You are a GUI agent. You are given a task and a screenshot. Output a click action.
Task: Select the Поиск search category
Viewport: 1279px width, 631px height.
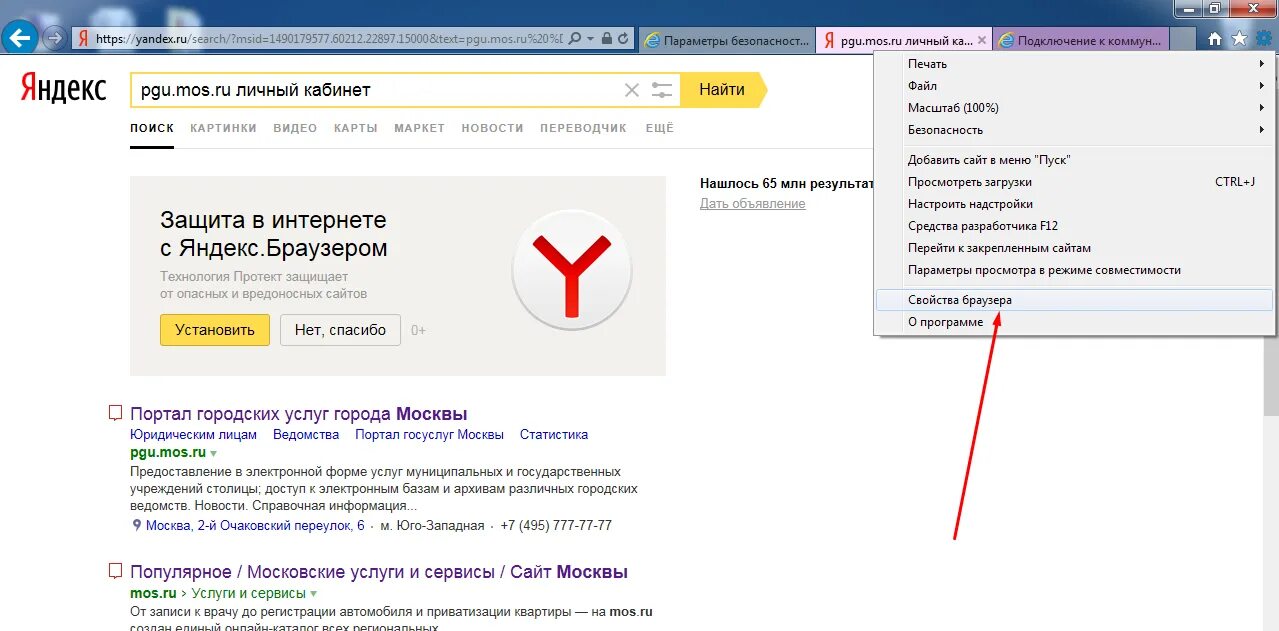[152, 128]
